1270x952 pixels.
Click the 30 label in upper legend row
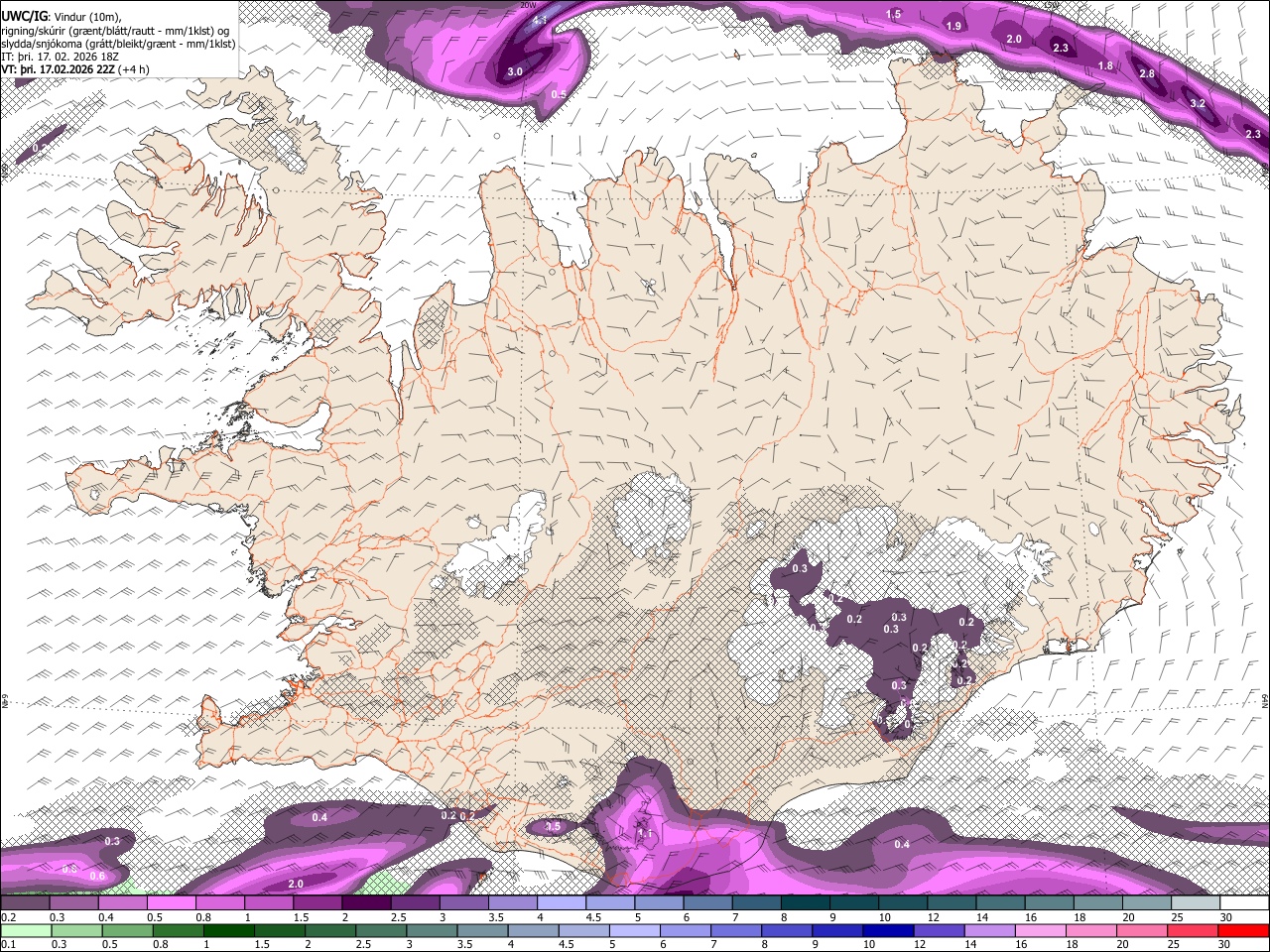[x=1226, y=917]
